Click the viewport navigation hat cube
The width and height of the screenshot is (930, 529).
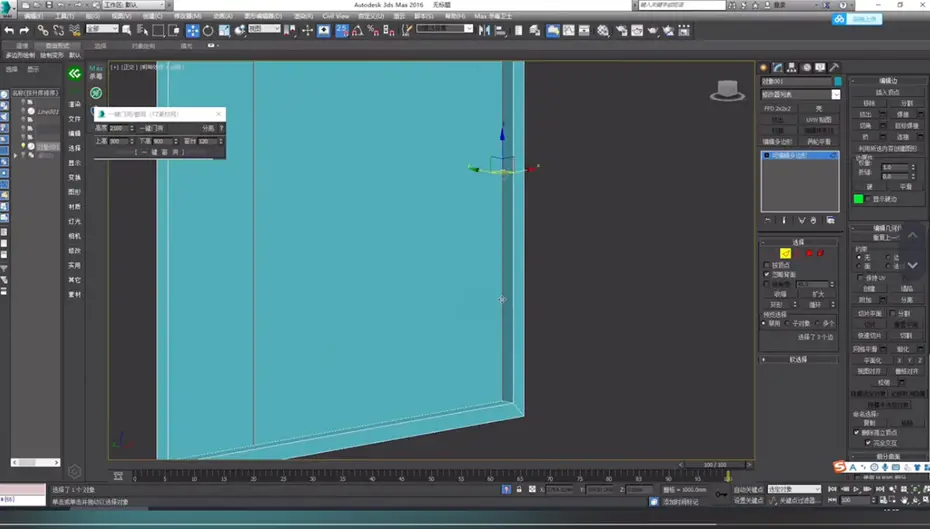coord(727,91)
